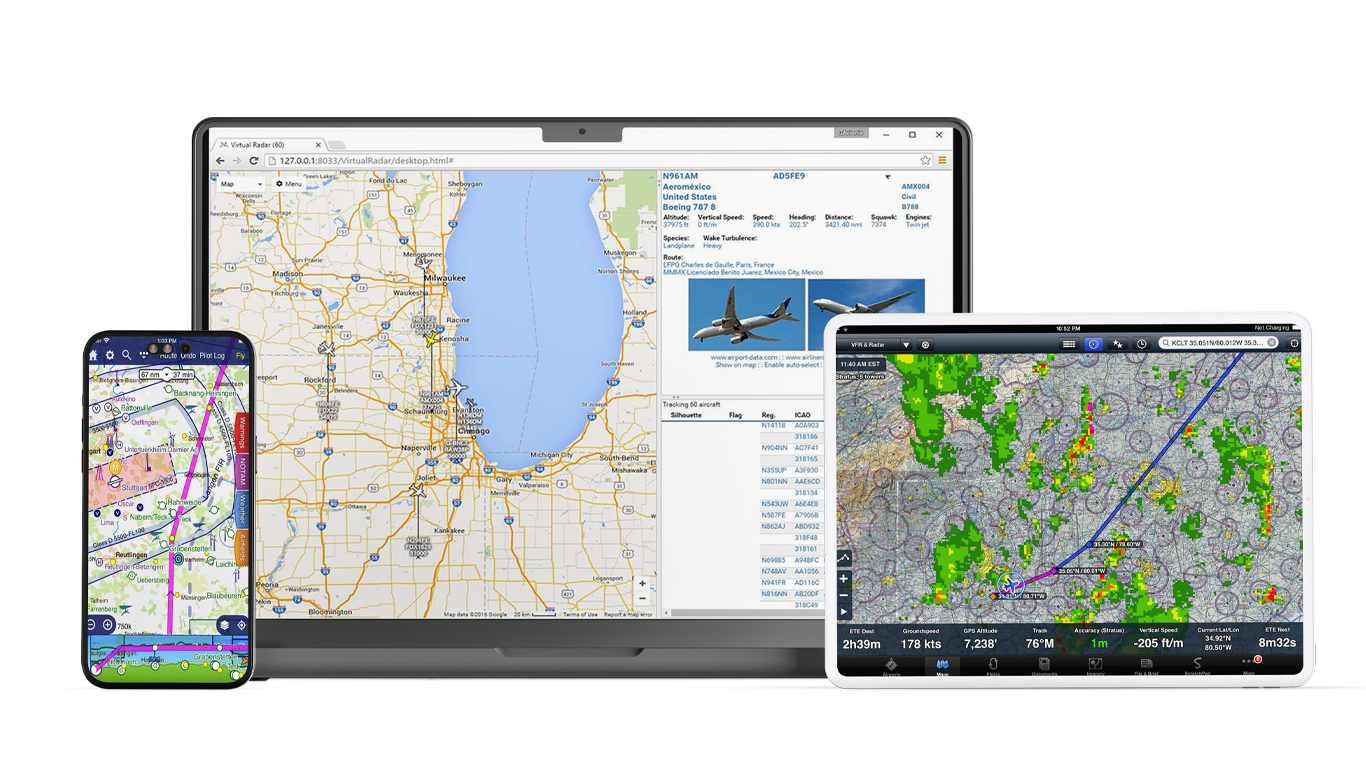Open the Menu gear button on map

pyautogui.click(x=288, y=184)
